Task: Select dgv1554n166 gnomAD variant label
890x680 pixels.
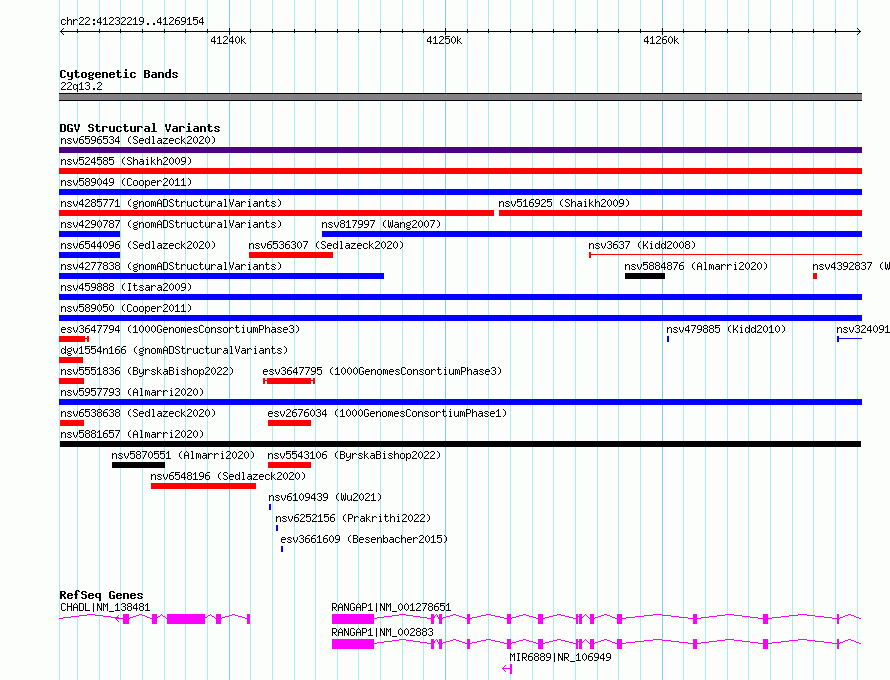Action: pyautogui.click(x=174, y=350)
